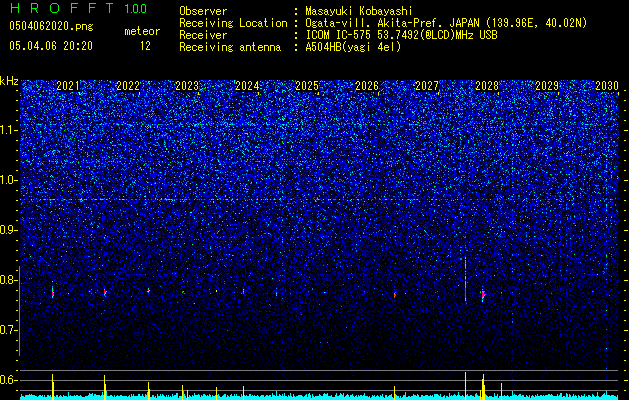Click the 'Receiving antenna' label

pos(230,47)
